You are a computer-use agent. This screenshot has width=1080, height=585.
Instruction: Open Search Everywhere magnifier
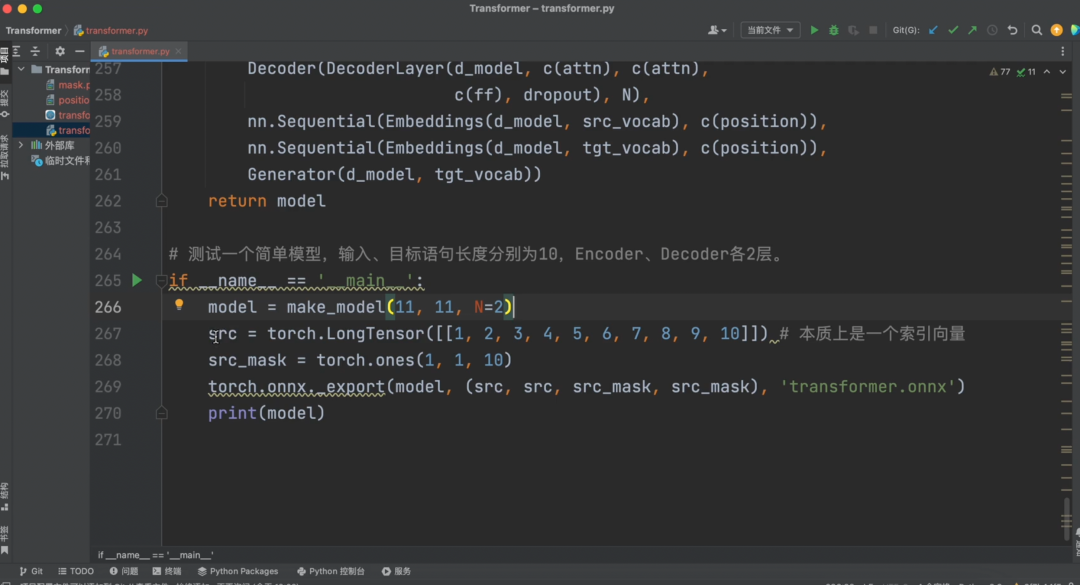(1037, 30)
